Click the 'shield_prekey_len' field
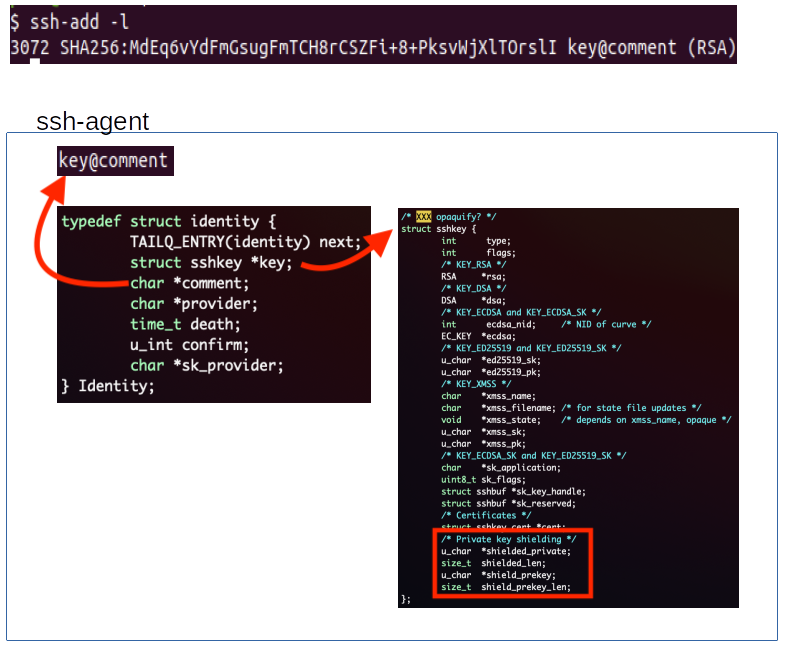The width and height of the screenshot is (792, 648). click(x=525, y=587)
